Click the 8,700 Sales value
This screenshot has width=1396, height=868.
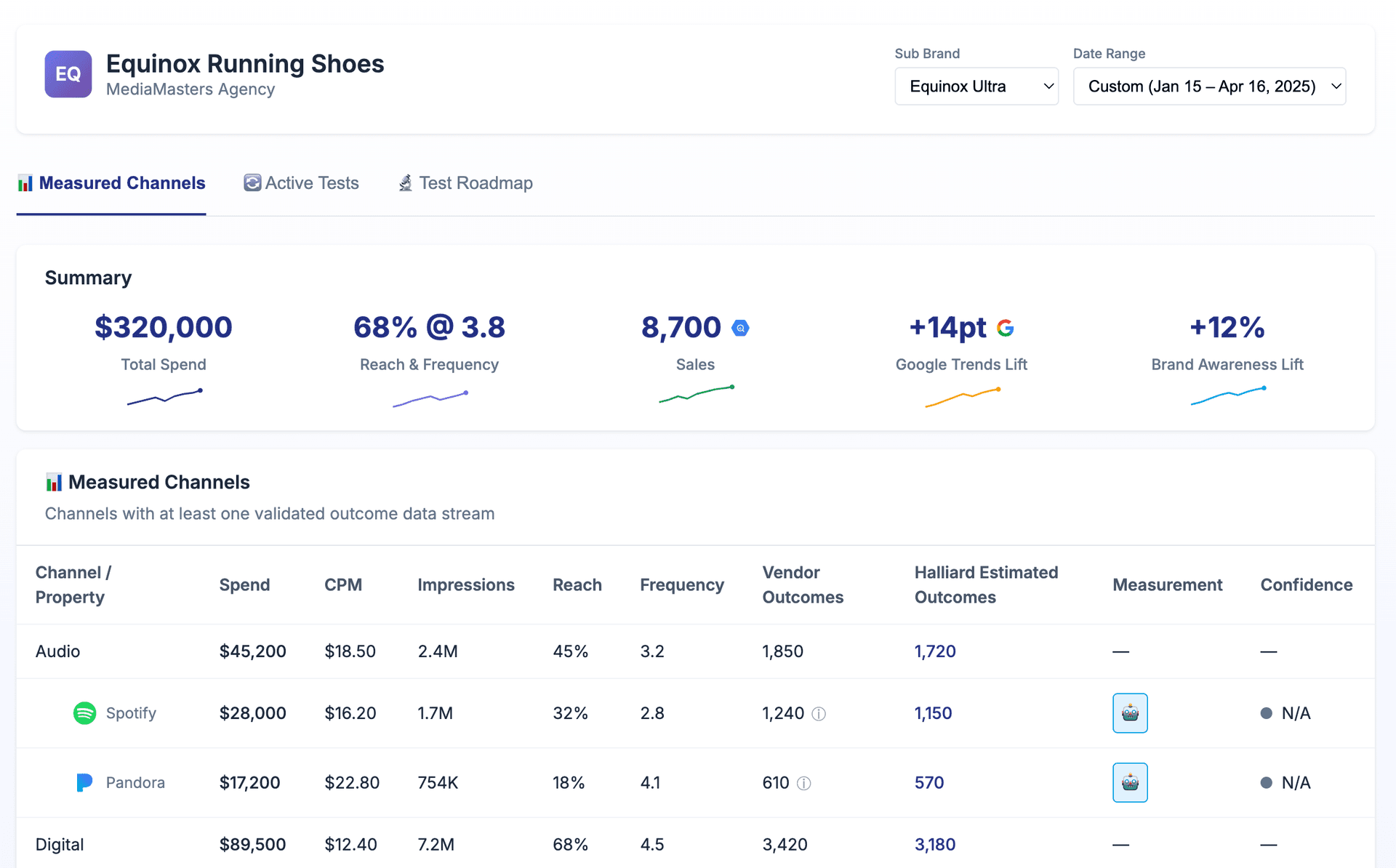tap(681, 328)
